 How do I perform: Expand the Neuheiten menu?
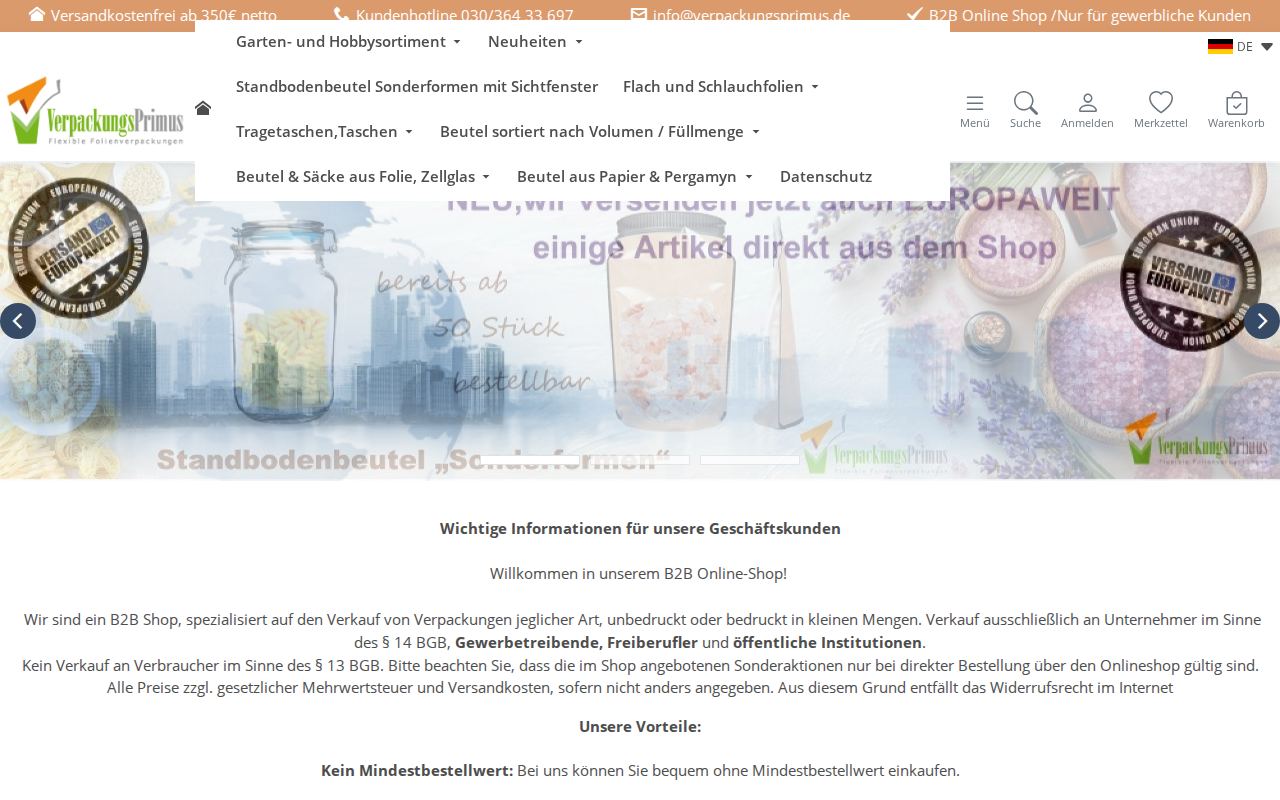[x=535, y=41]
